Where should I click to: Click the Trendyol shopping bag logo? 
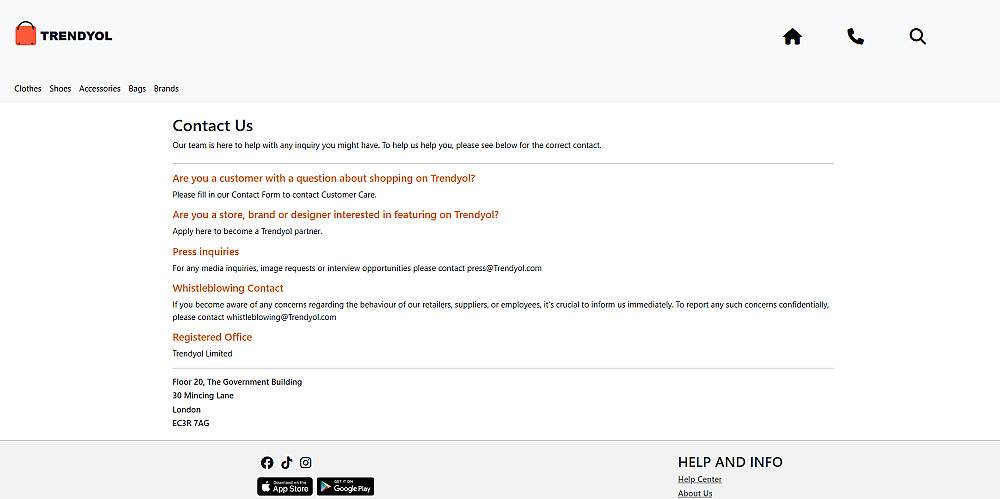pyautogui.click(x=26, y=34)
